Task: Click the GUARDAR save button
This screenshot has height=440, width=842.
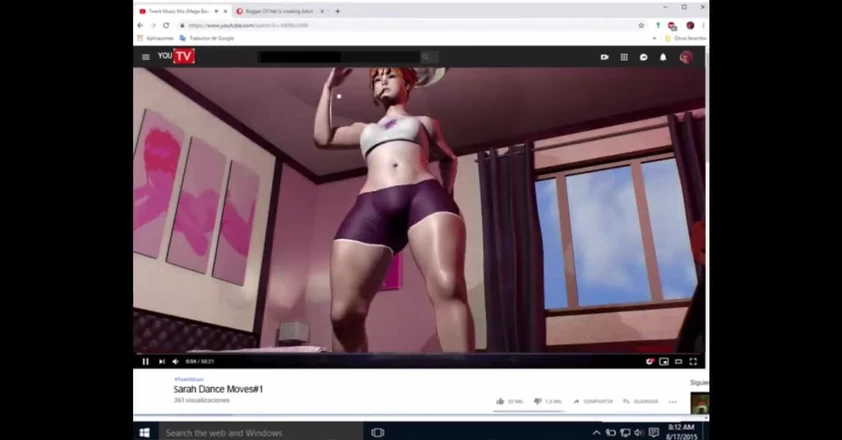Action: click(640, 401)
